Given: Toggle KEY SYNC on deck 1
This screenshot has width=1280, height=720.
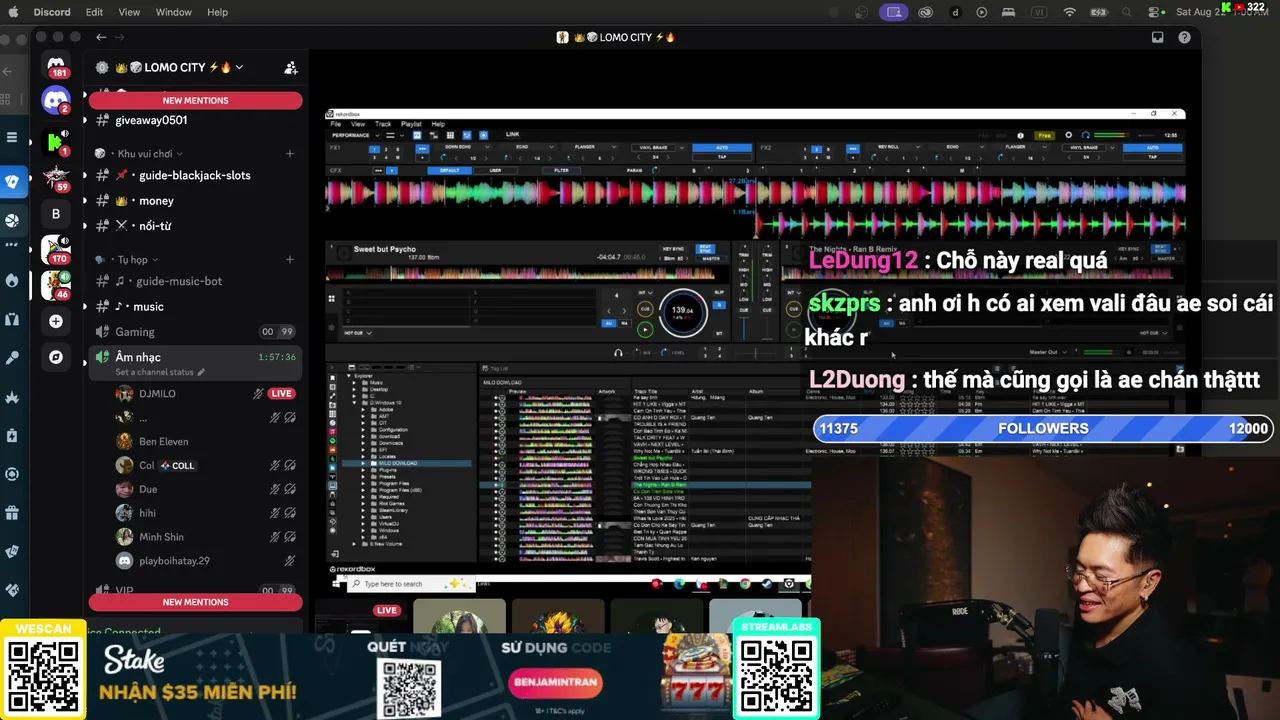Looking at the screenshot, I should pyautogui.click(x=672, y=248).
